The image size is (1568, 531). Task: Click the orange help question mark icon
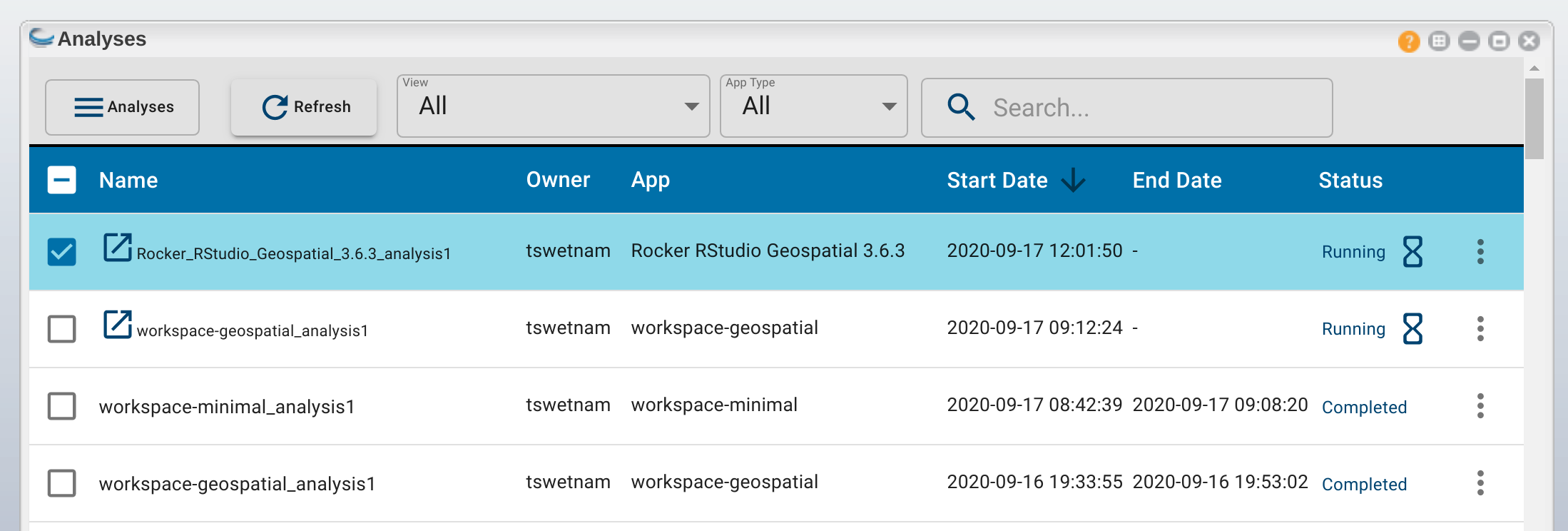tap(1408, 41)
